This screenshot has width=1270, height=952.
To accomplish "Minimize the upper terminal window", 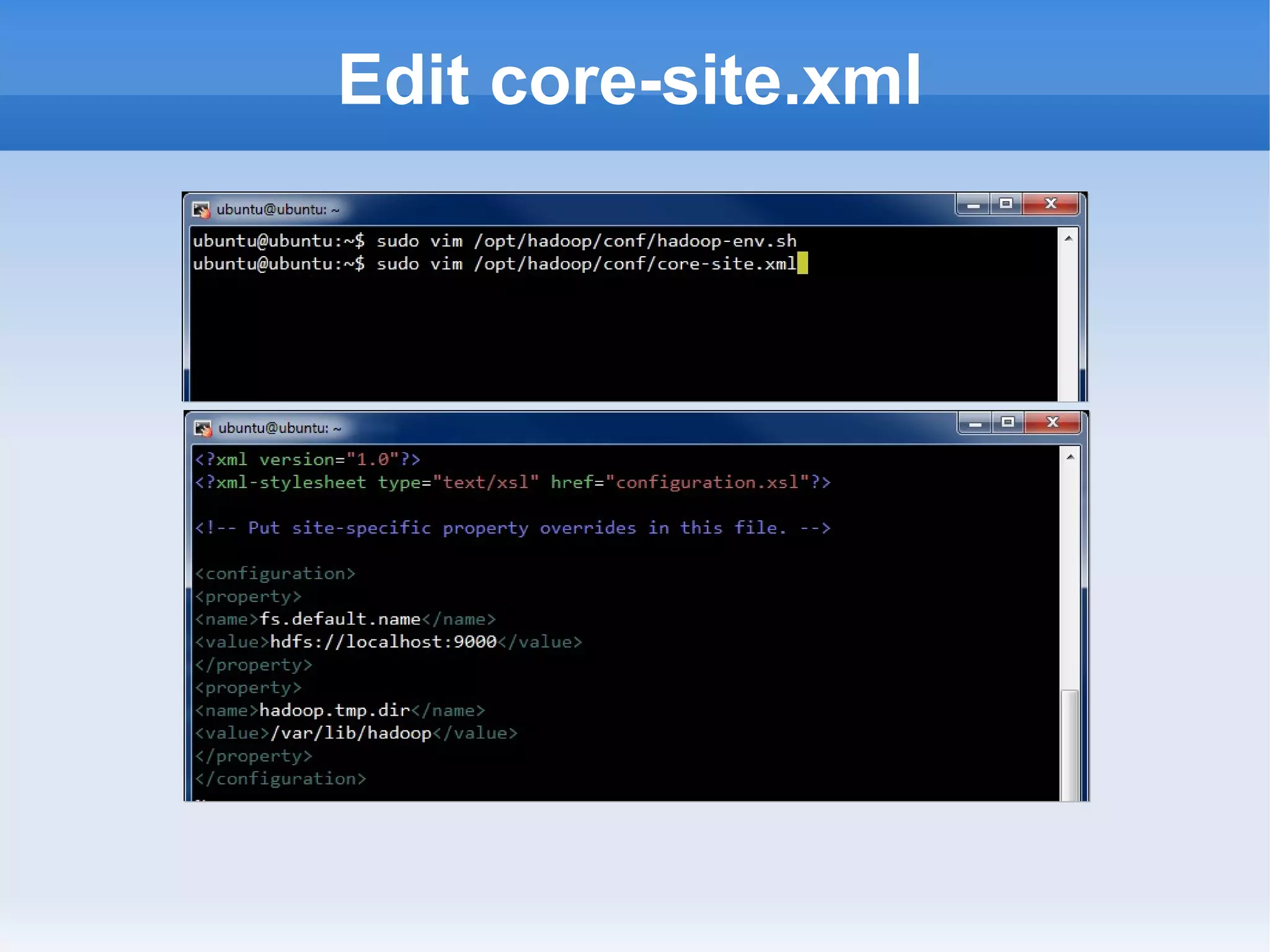I will pos(973,204).
